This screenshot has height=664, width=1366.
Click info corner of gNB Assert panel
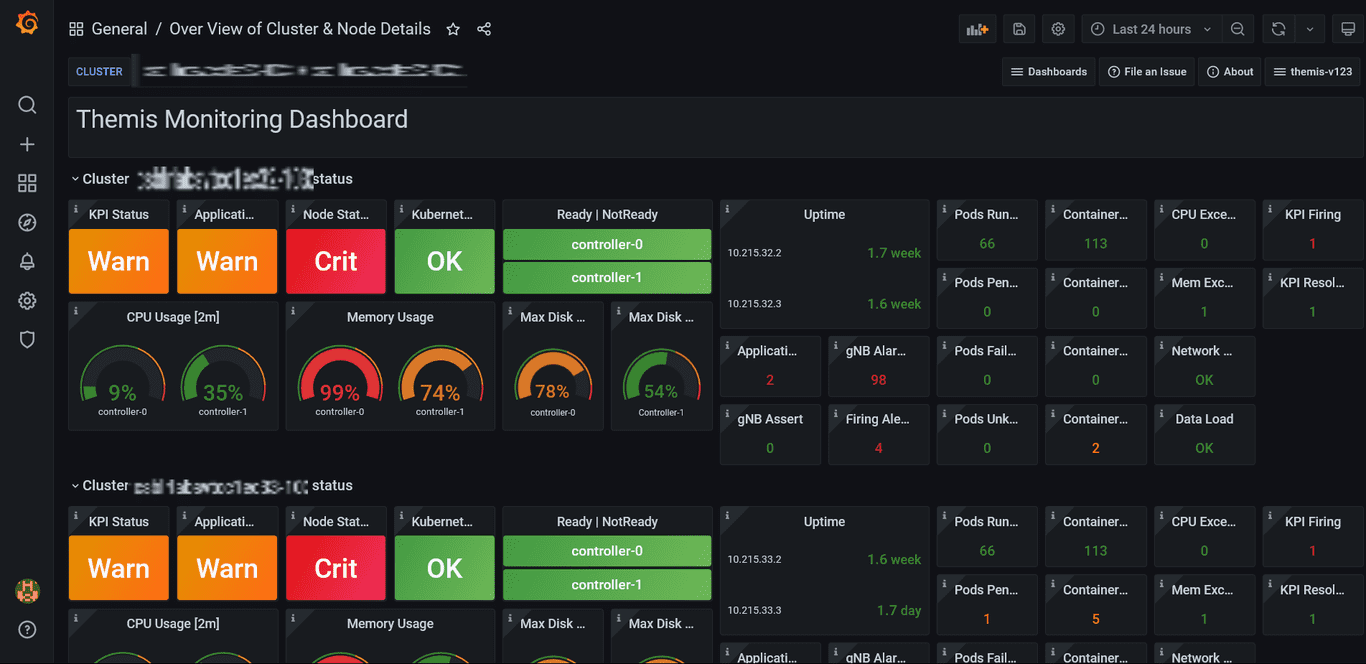[x=727, y=413]
